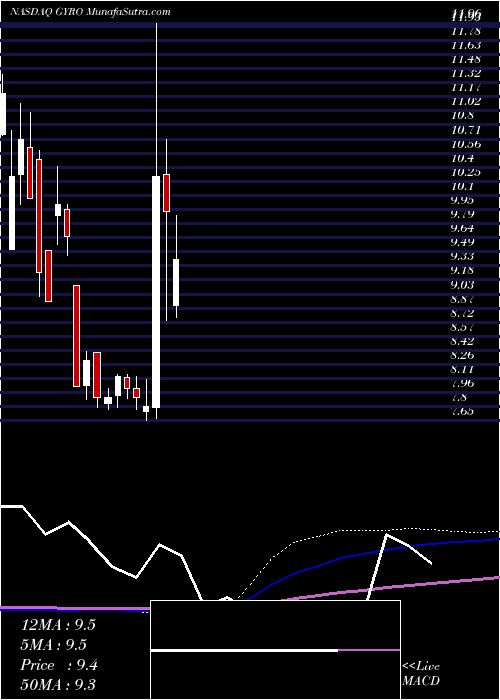The width and height of the screenshot is (500, 700).
Task: Click inside the upper MACD box
Action: point(275,625)
